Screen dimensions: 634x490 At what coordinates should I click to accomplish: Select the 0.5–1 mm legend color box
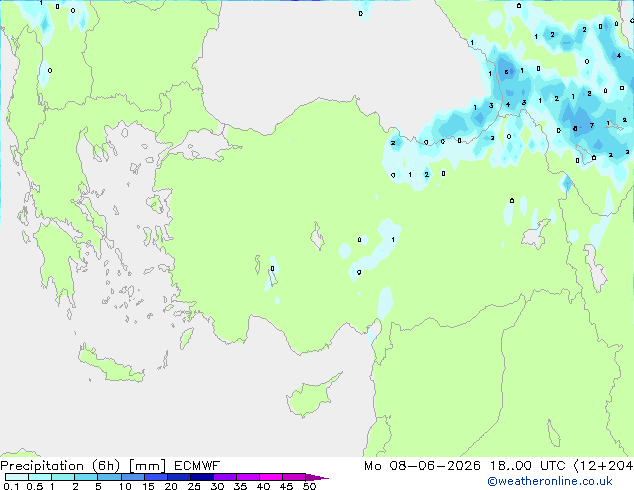coord(40,477)
